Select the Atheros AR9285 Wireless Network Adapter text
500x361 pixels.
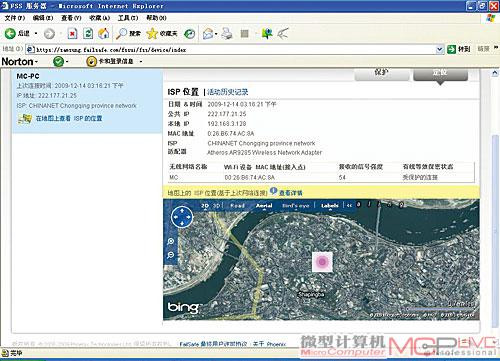[265, 153]
